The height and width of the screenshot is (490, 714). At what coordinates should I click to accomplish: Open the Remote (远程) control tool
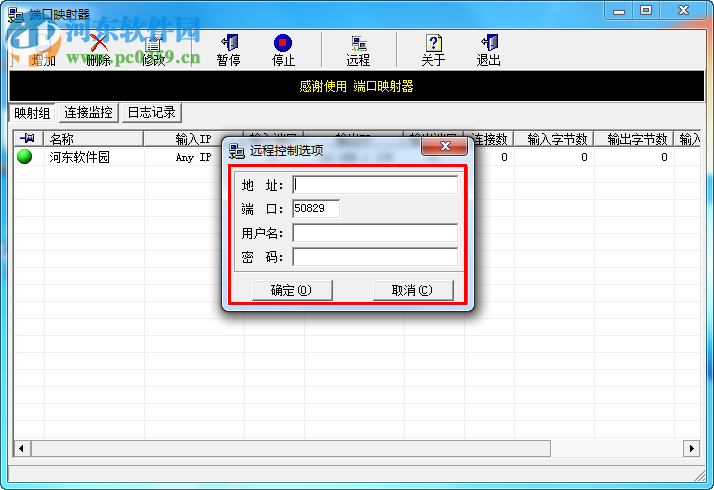[x=358, y=50]
